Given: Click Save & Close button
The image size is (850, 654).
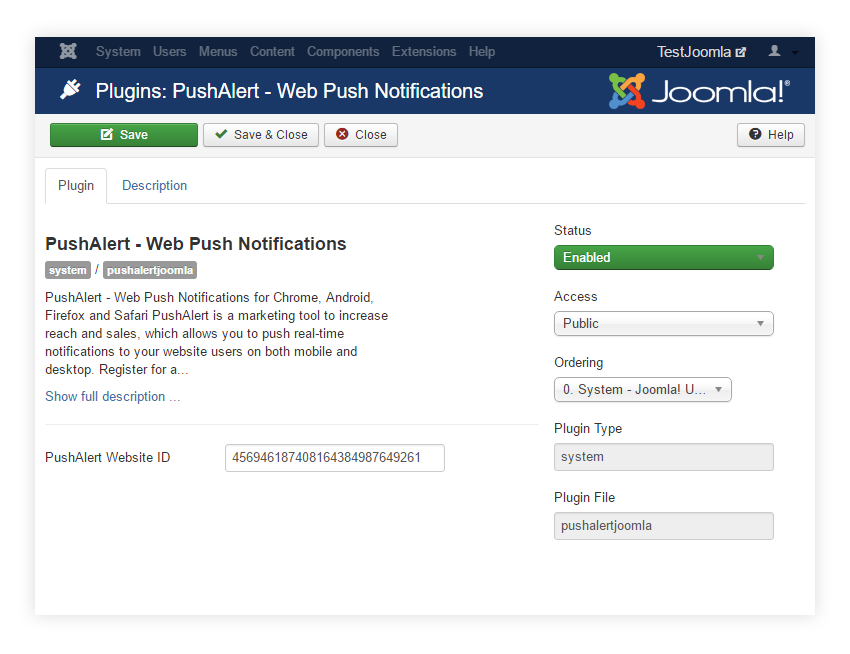Looking at the screenshot, I should click(261, 135).
